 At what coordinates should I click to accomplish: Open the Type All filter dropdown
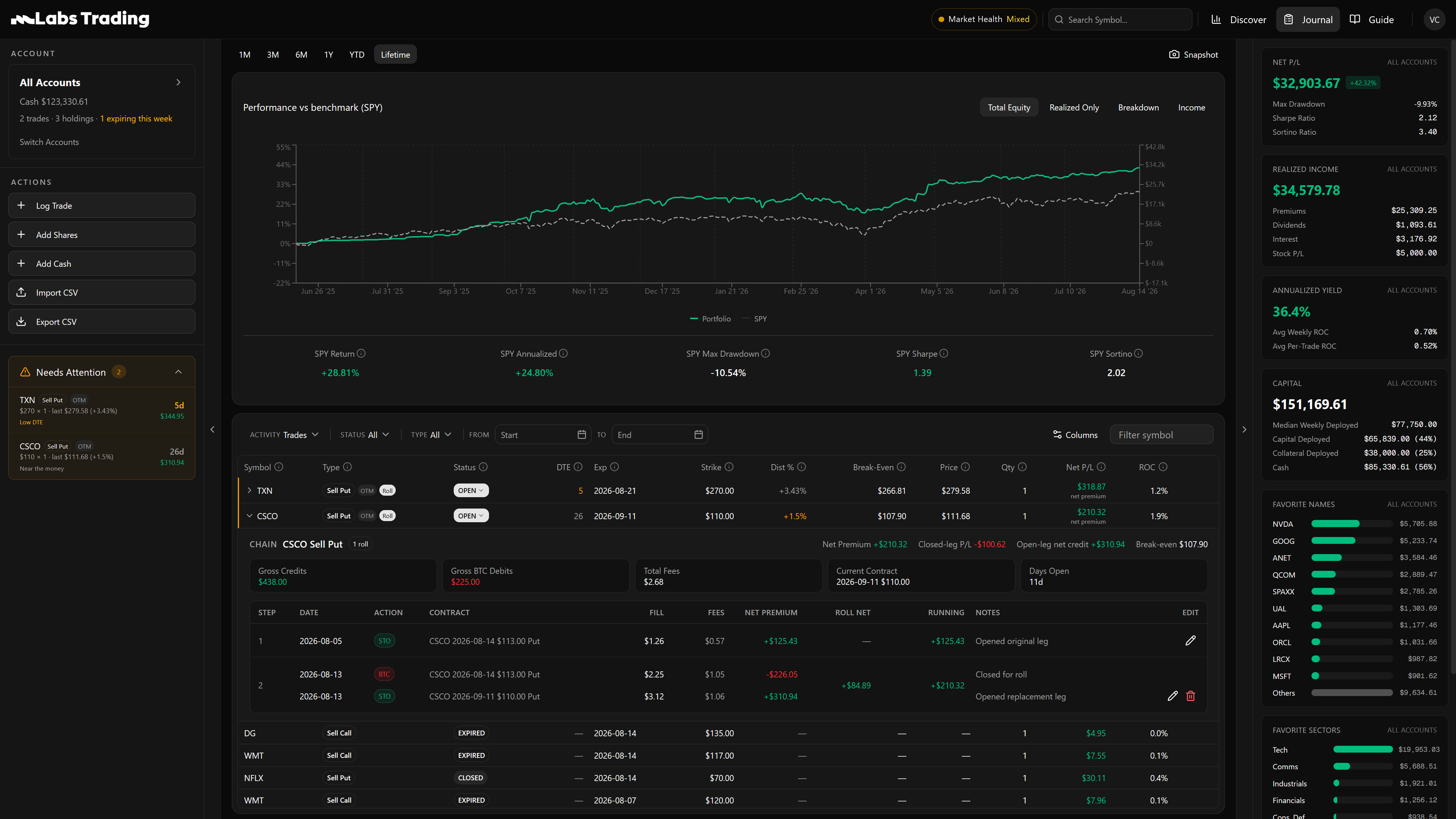point(431,435)
